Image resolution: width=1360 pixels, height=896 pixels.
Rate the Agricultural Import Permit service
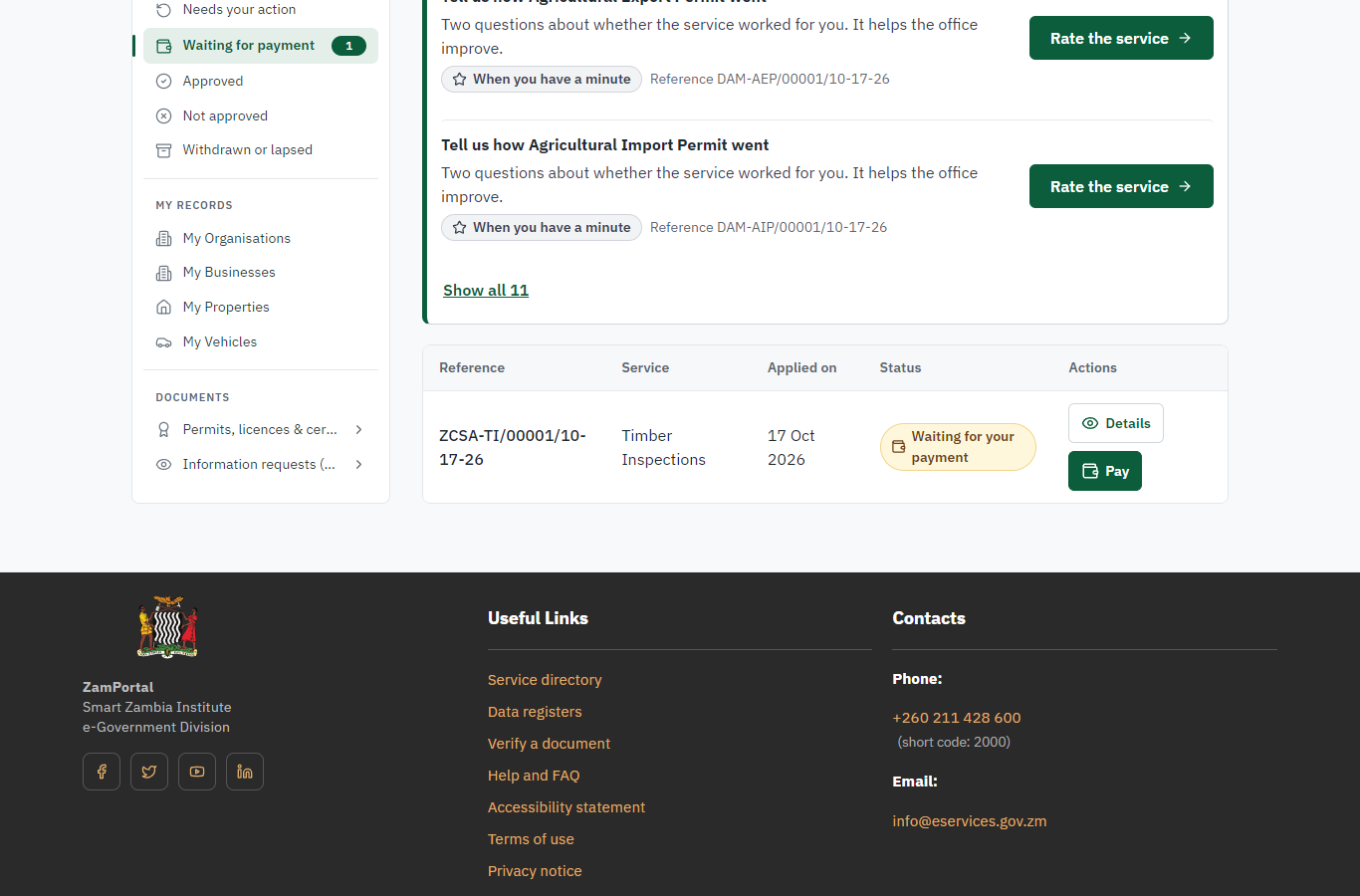coord(1121,186)
